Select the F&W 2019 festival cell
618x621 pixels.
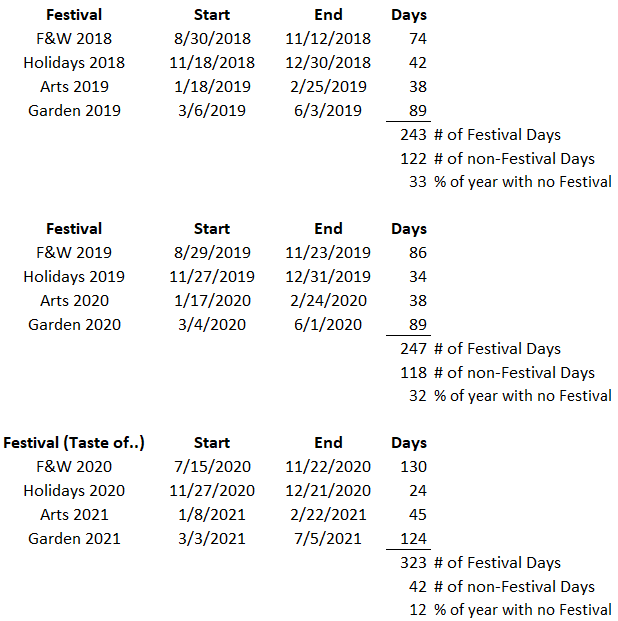click(x=74, y=253)
